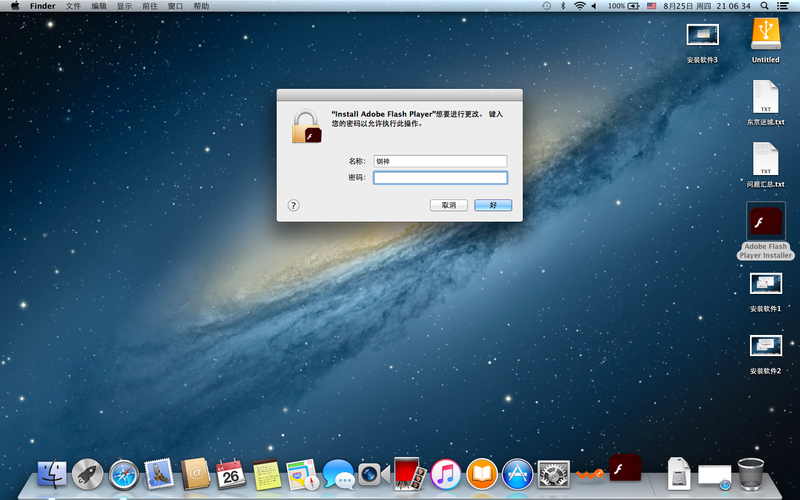Image resolution: width=800 pixels, height=500 pixels.
Task: Click volume speaker in menu bar
Action: (x=594, y=6)
